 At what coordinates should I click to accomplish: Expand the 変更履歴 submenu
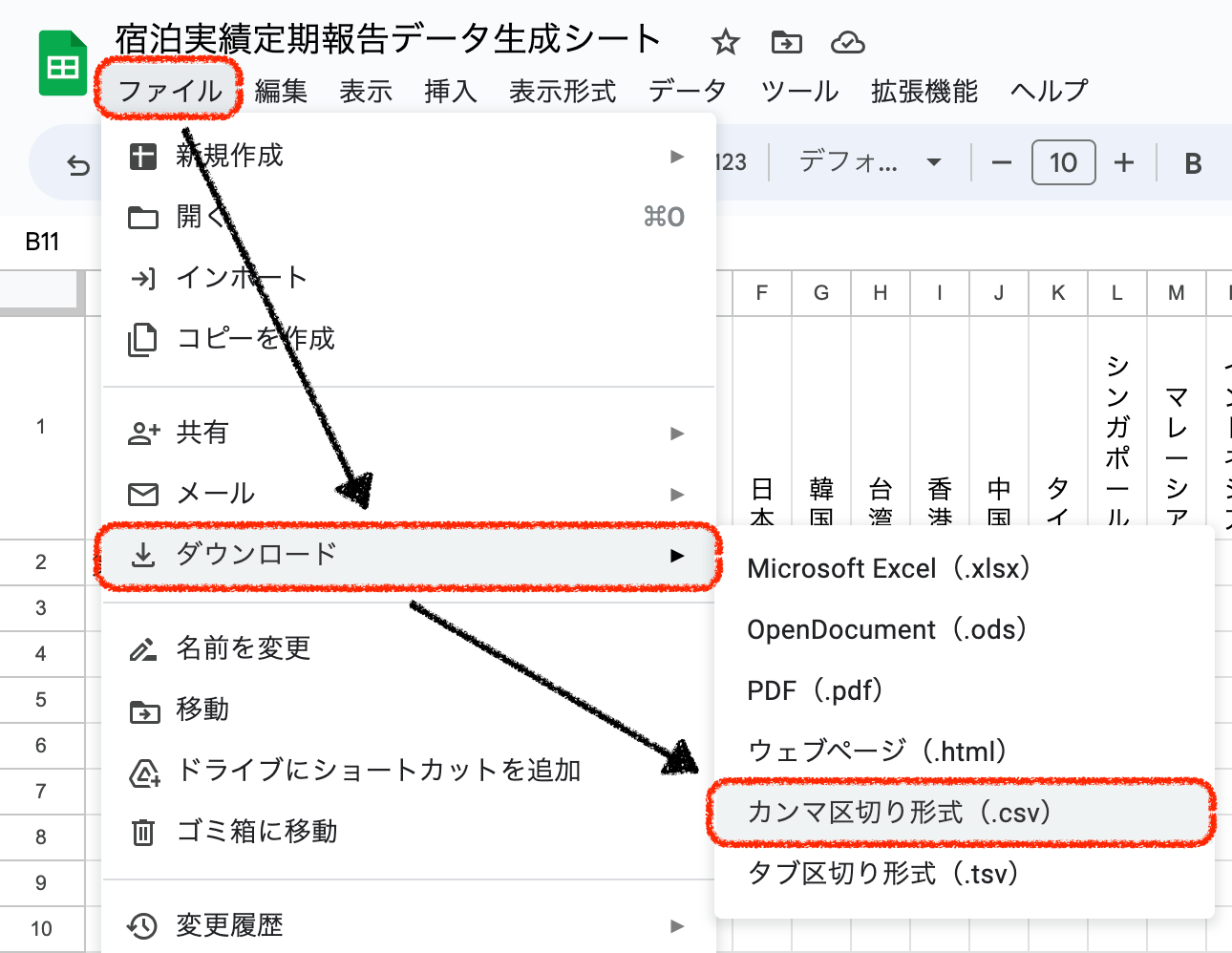408,924
